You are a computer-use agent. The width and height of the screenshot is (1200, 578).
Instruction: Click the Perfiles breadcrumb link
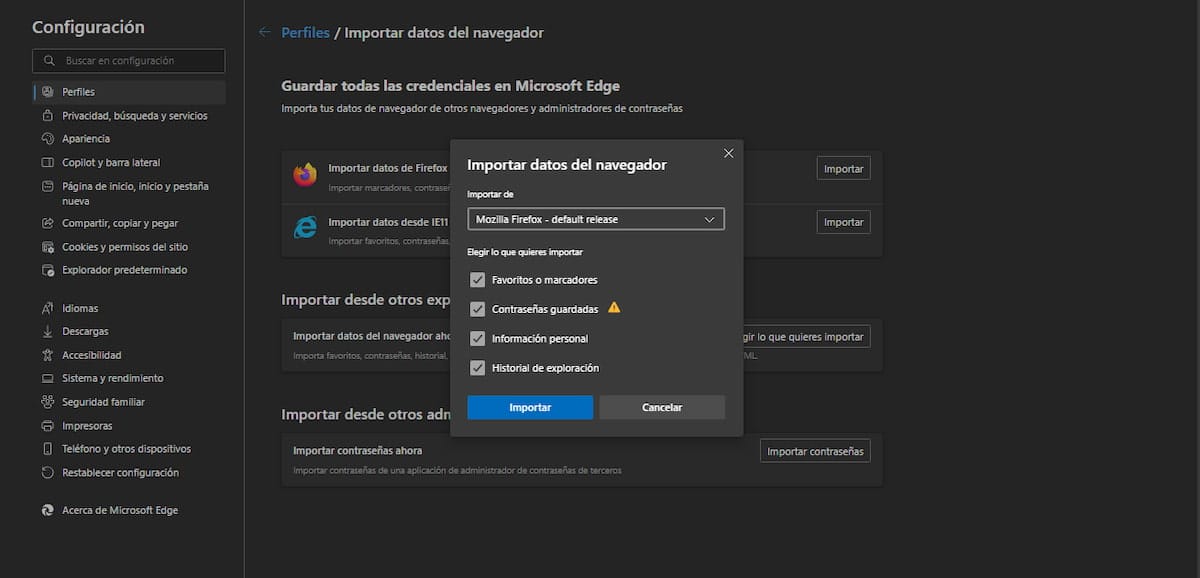coord(306,33)
